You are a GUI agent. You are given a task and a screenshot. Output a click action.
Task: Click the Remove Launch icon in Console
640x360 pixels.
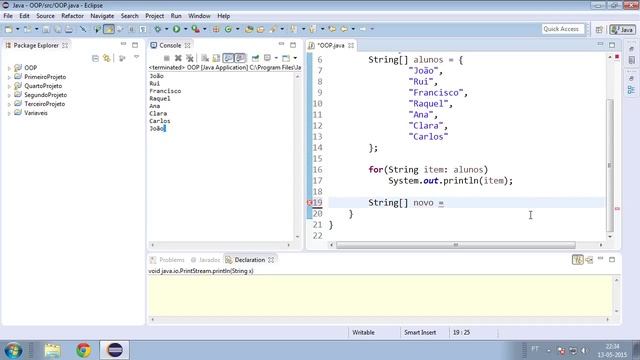coord(178,58)
